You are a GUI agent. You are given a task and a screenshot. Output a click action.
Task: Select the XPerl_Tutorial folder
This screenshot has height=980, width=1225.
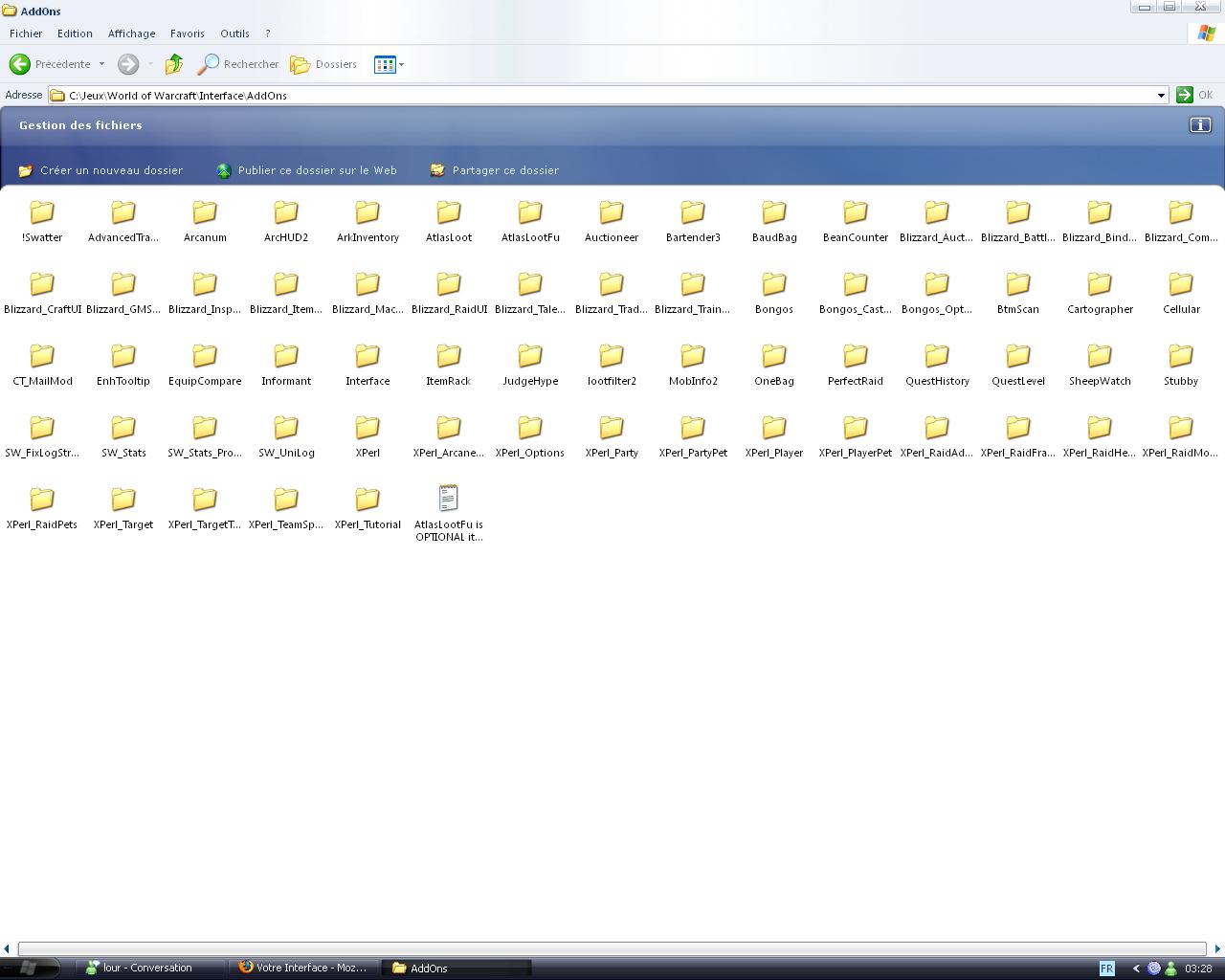[x=367, y=508]
